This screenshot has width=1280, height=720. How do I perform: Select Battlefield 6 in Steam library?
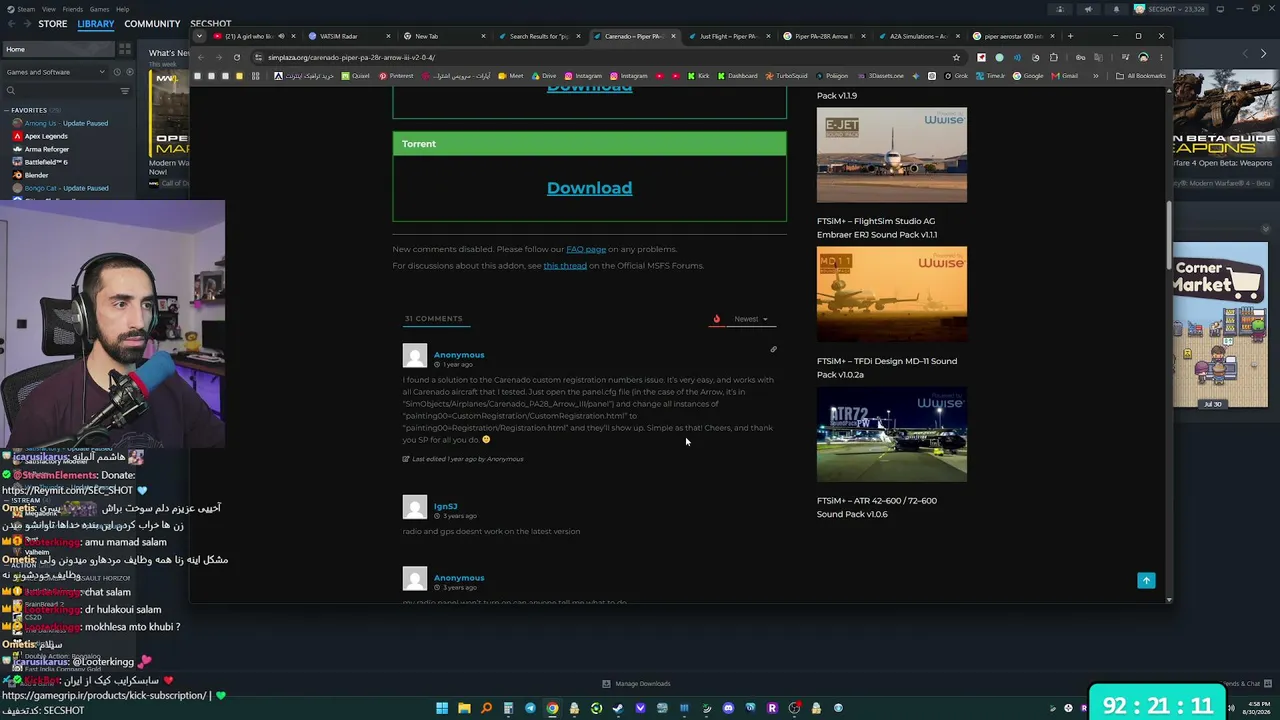46,162
